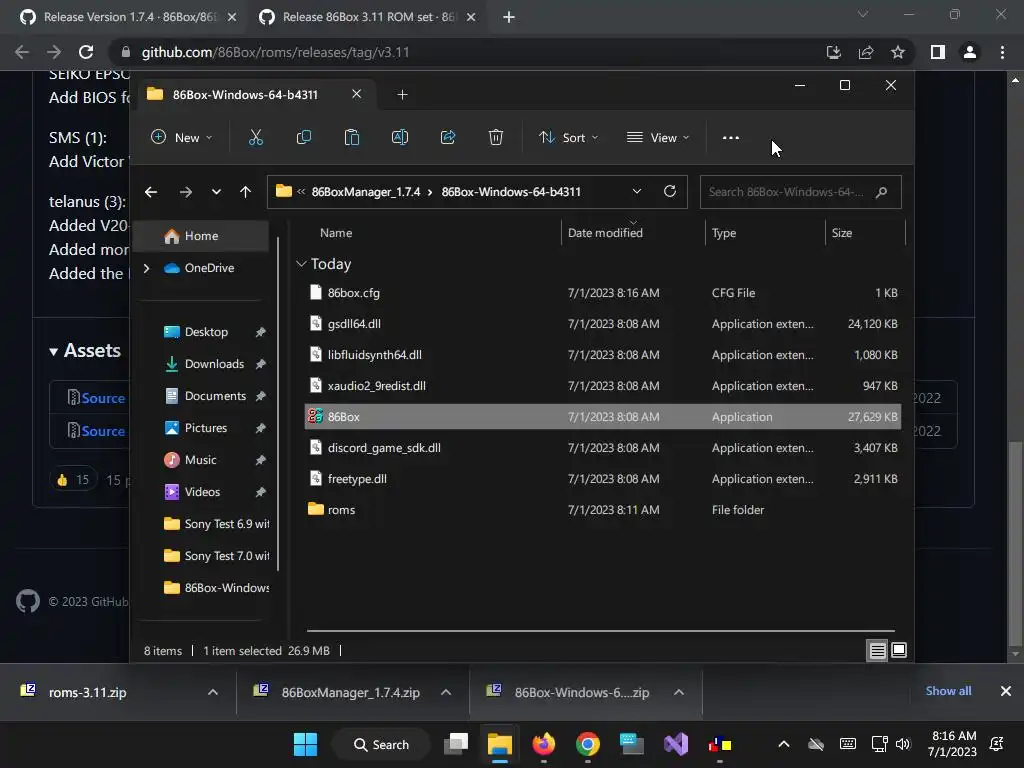Show hidden system tray icons
1024x768 pixels.
point(784,744)
